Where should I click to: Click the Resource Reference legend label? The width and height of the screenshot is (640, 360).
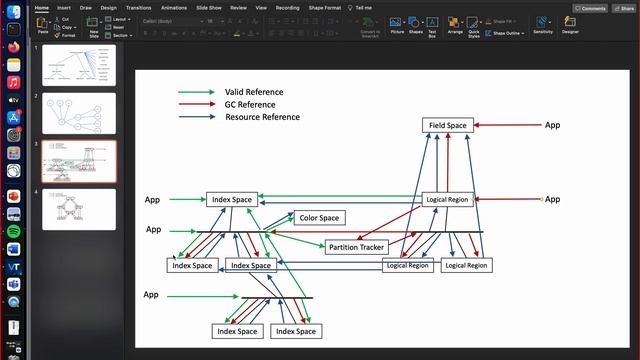(x=262, y=117)
